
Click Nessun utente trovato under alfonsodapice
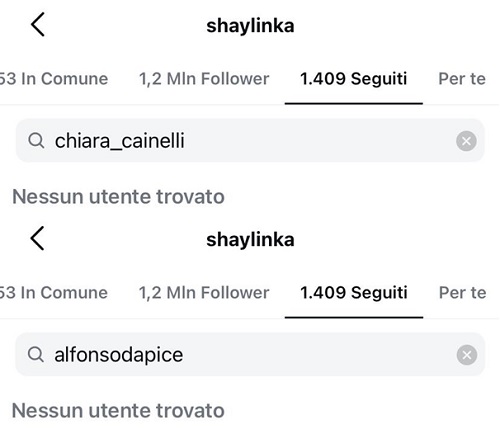pos(118,410)
